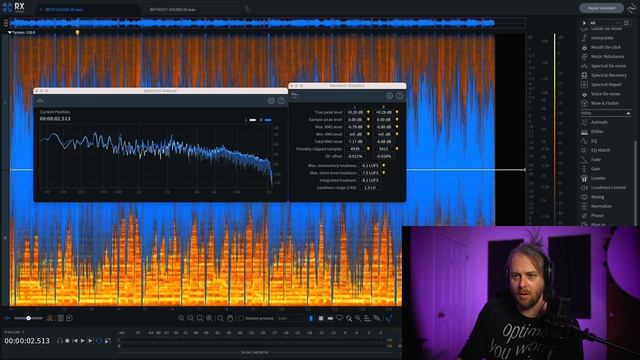Open Spectrum Analyzer settings gear

pyautogui.click(x=271, y=101)
